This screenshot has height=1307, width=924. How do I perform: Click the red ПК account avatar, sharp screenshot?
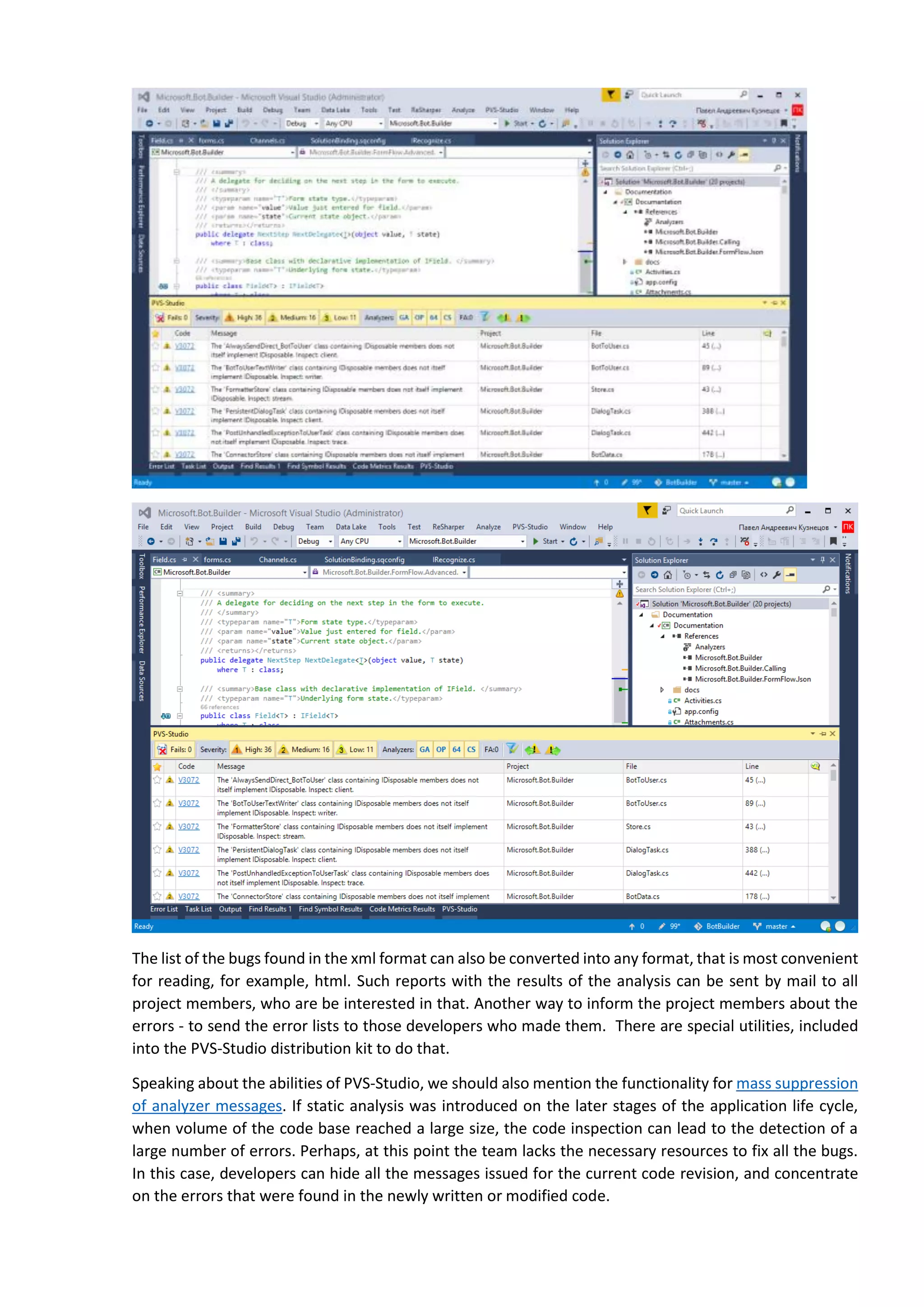coord(848,527)
